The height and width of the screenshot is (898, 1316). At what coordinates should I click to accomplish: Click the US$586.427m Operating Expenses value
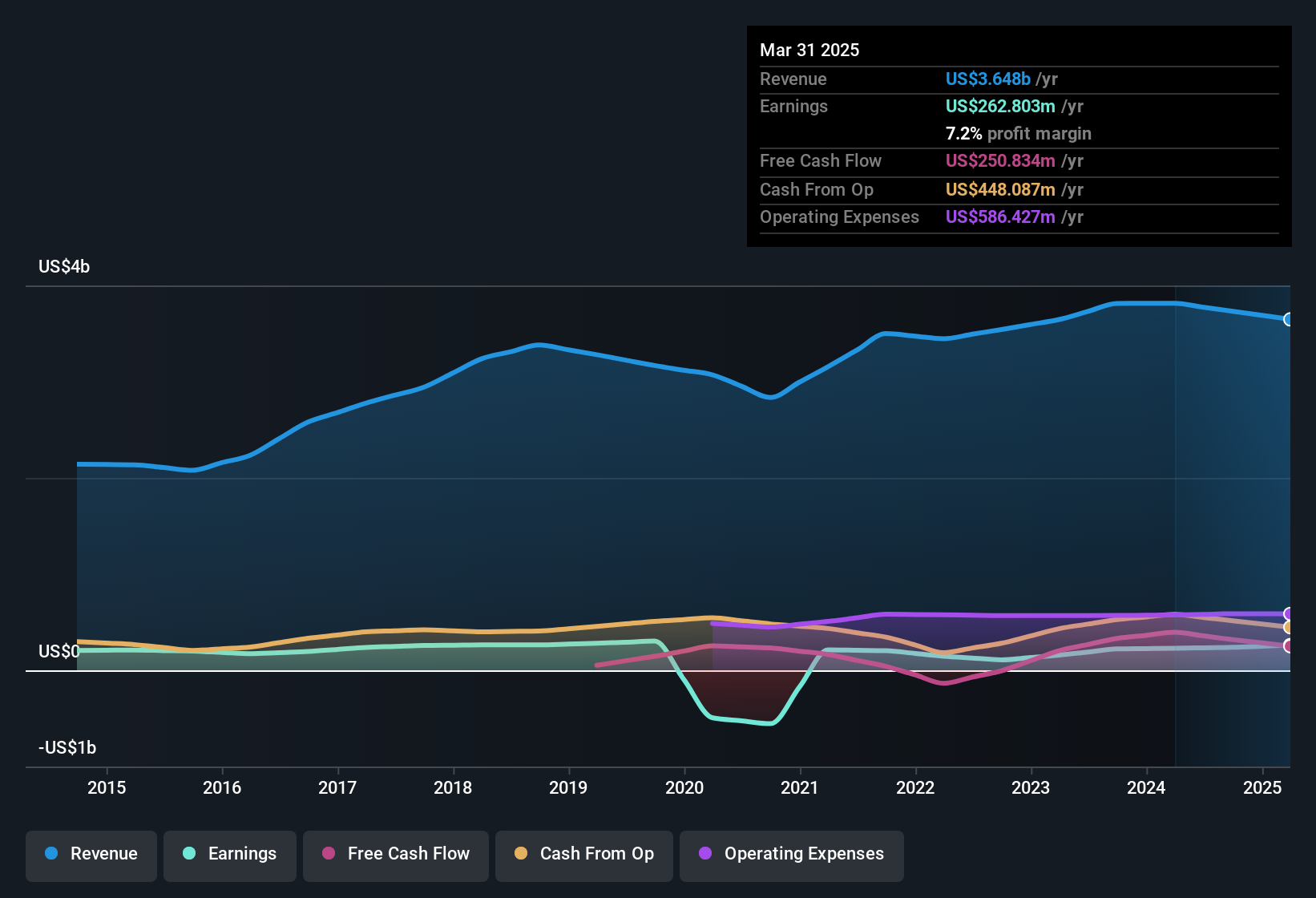click(x=1000, y=216)
